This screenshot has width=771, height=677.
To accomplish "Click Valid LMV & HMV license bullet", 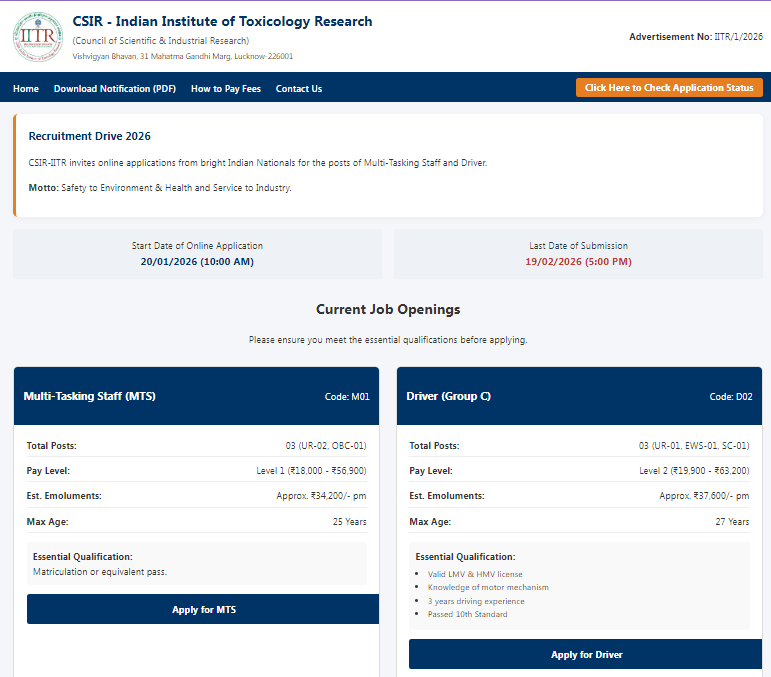I will (475, 574).
